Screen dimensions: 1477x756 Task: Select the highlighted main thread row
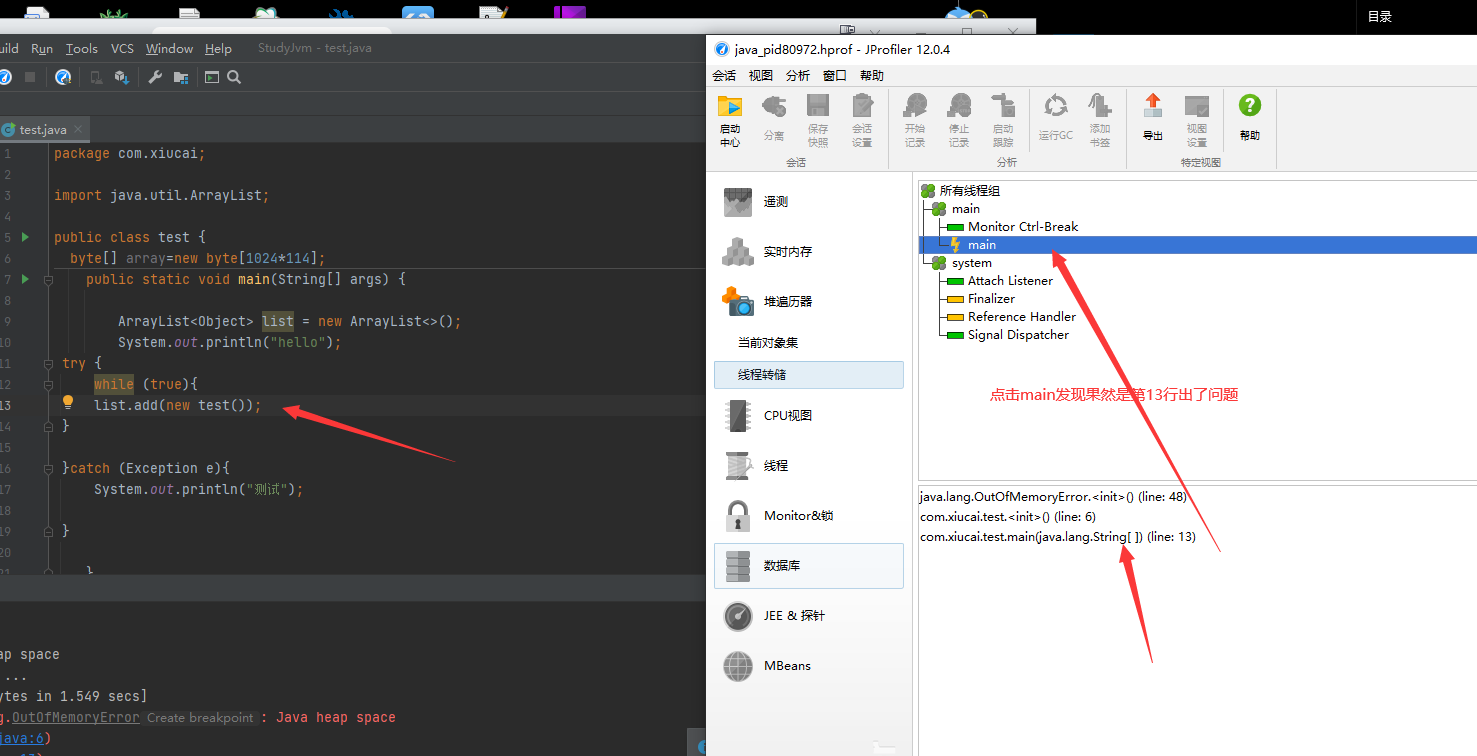1197,245
